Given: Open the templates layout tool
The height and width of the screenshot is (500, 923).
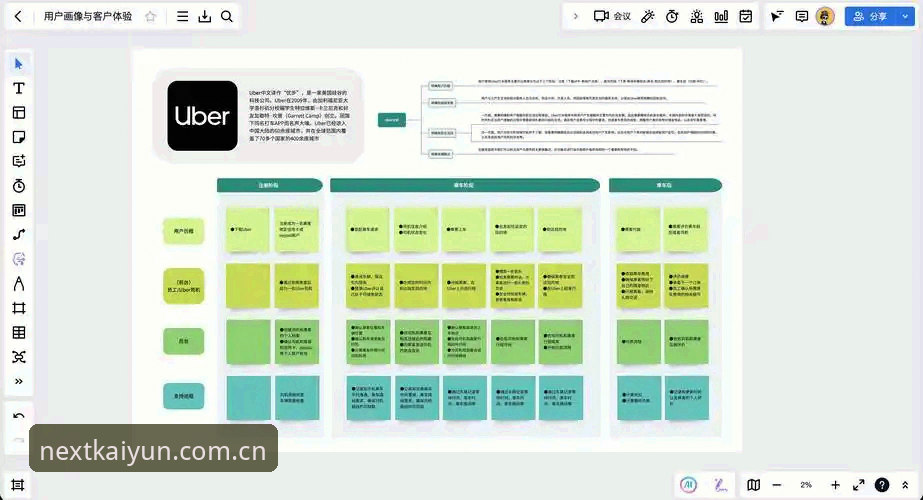Looking at the screenshot, I should [19, 112].
